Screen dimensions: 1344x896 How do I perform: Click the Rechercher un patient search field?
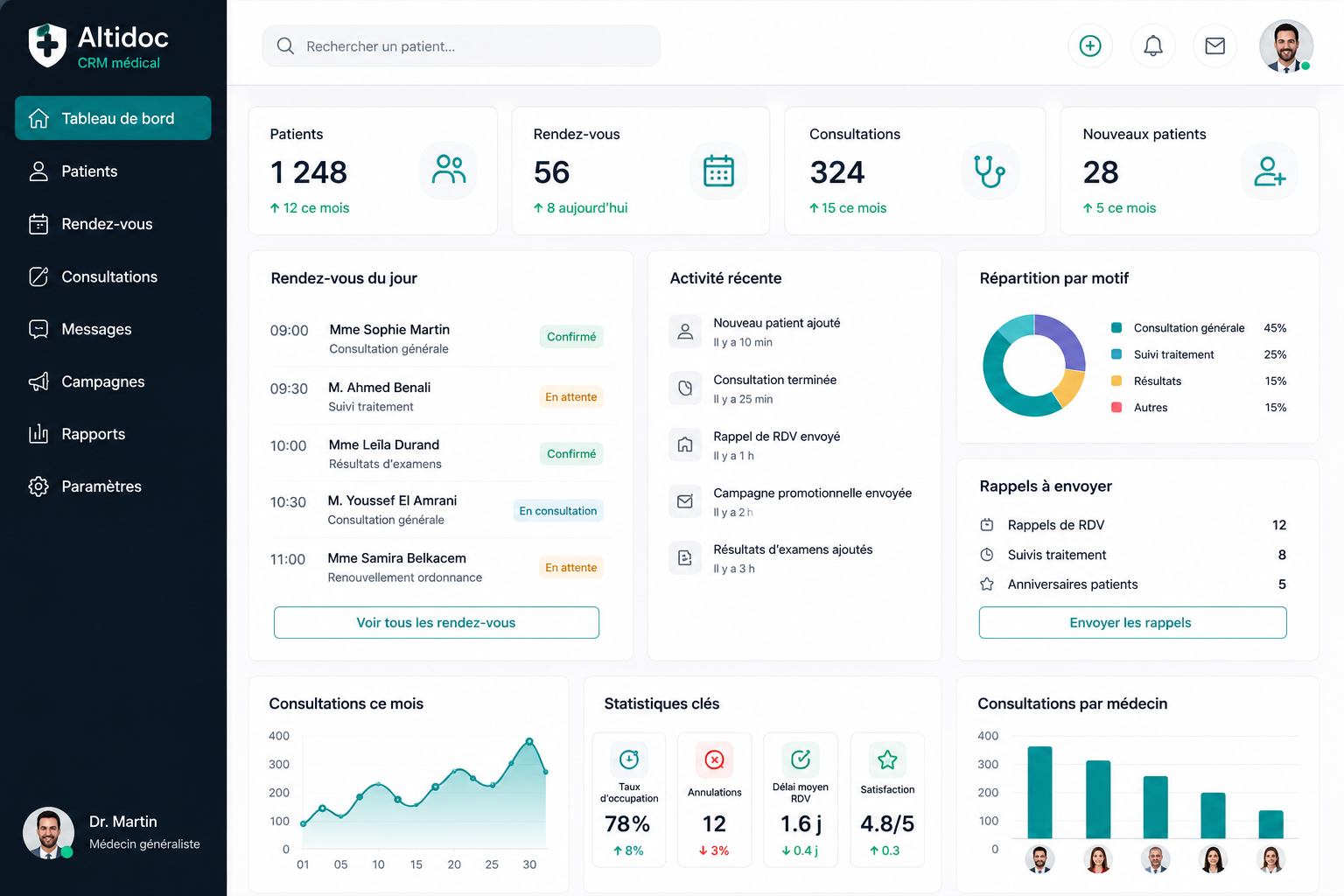pyautogui.click(x=461, y=46)
